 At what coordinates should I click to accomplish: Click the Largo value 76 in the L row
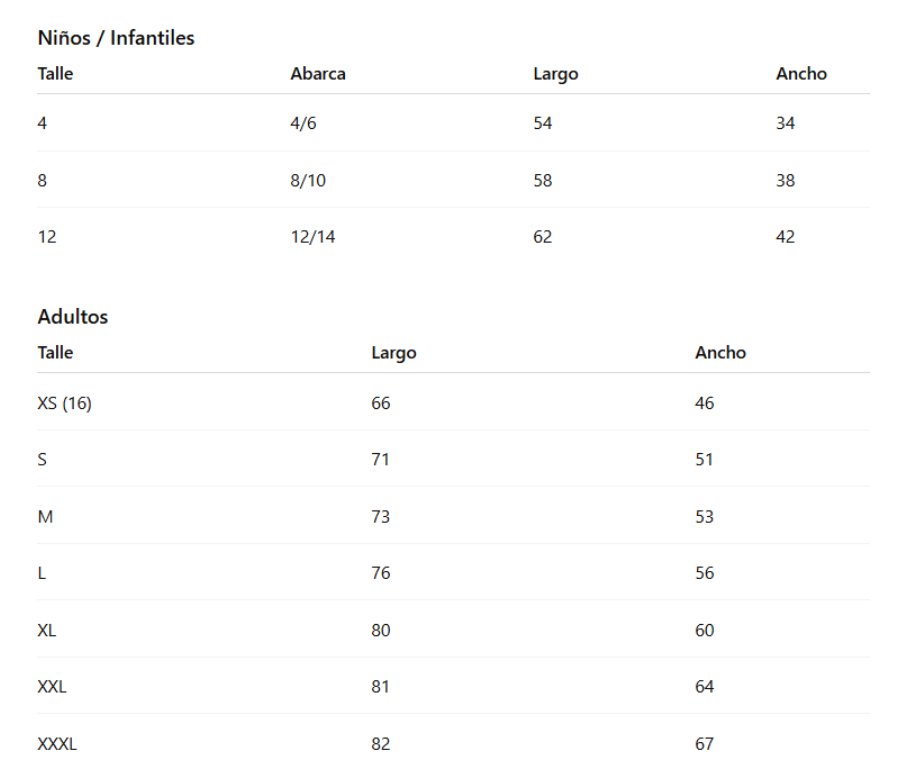tap(381, 574)
